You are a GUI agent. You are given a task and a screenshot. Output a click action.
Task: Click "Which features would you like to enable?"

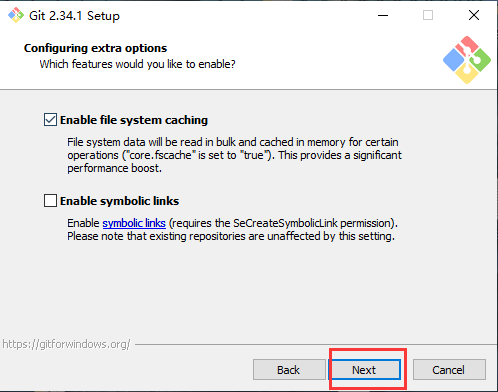pos(137,64)
